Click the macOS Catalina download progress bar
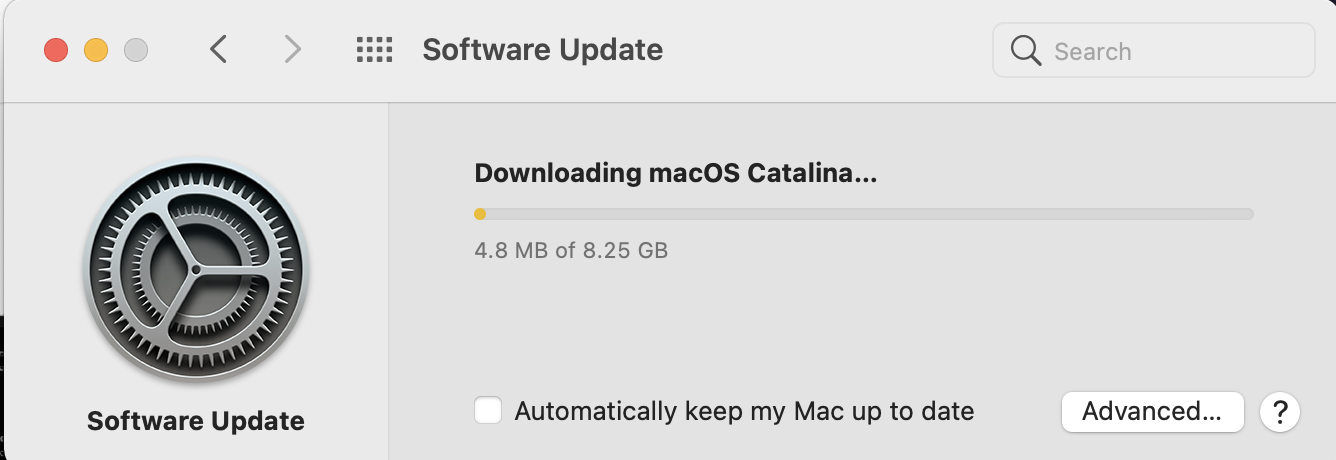Image resolution: width=1336 pixels, height=460 pixels. (864, 213)
